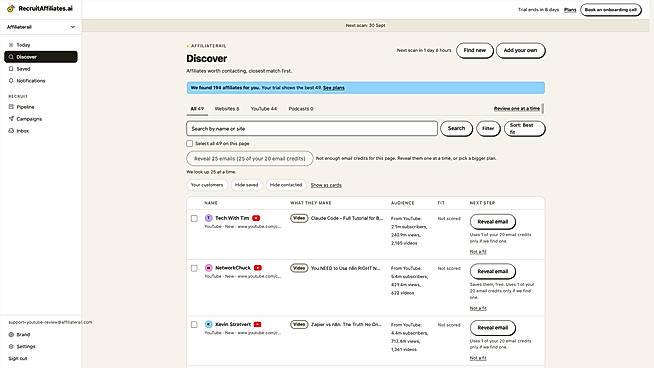Screen dimensions: 654x368
Task: Click the Show as cards link
Action: pyautogui.click(x=326, y=185)
